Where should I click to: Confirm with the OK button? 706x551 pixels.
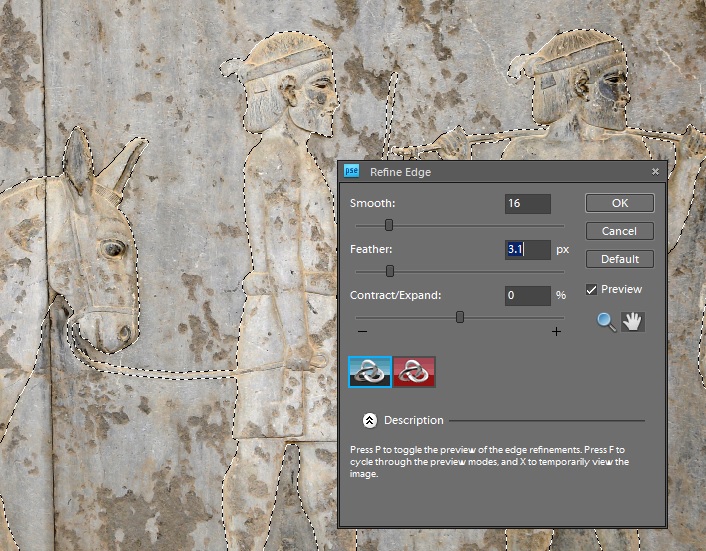point(620,203)
